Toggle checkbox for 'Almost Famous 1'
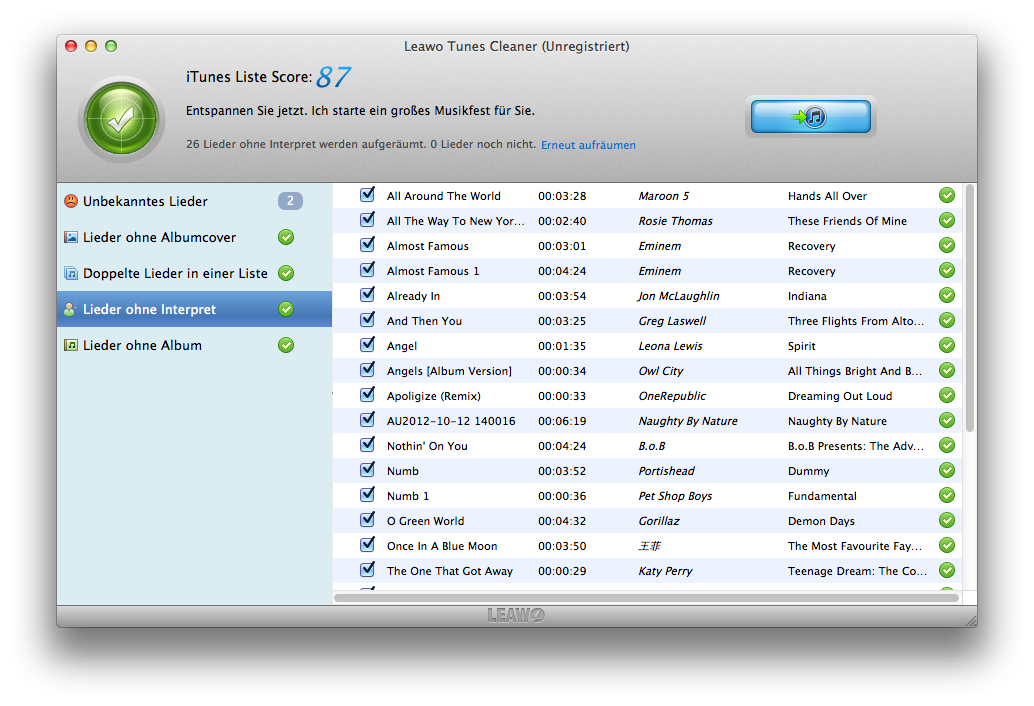This screenshot has width=1034, height=706. 367,270
